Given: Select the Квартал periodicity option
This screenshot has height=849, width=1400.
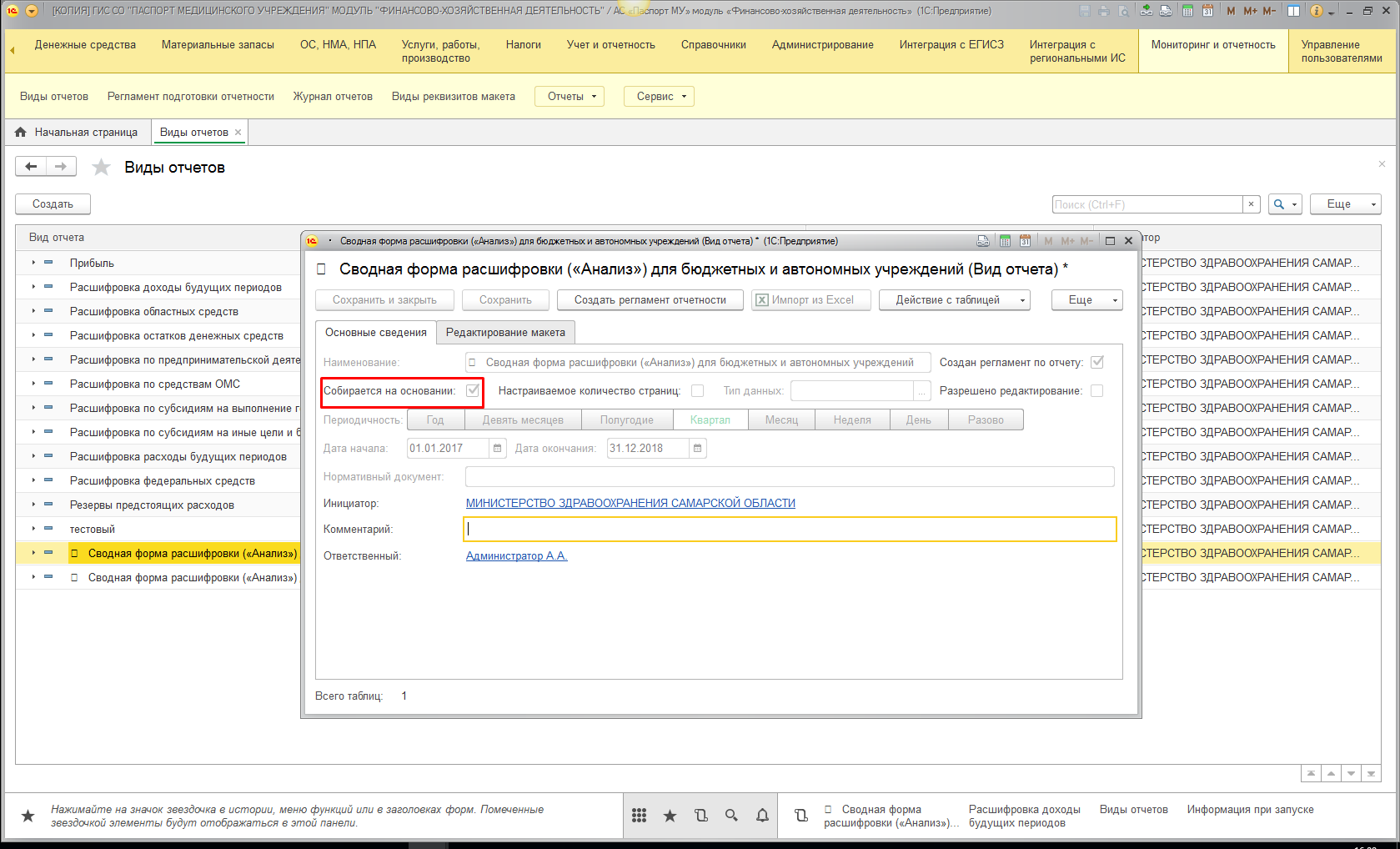Looking at the screenshot, I should coord(710,420).
